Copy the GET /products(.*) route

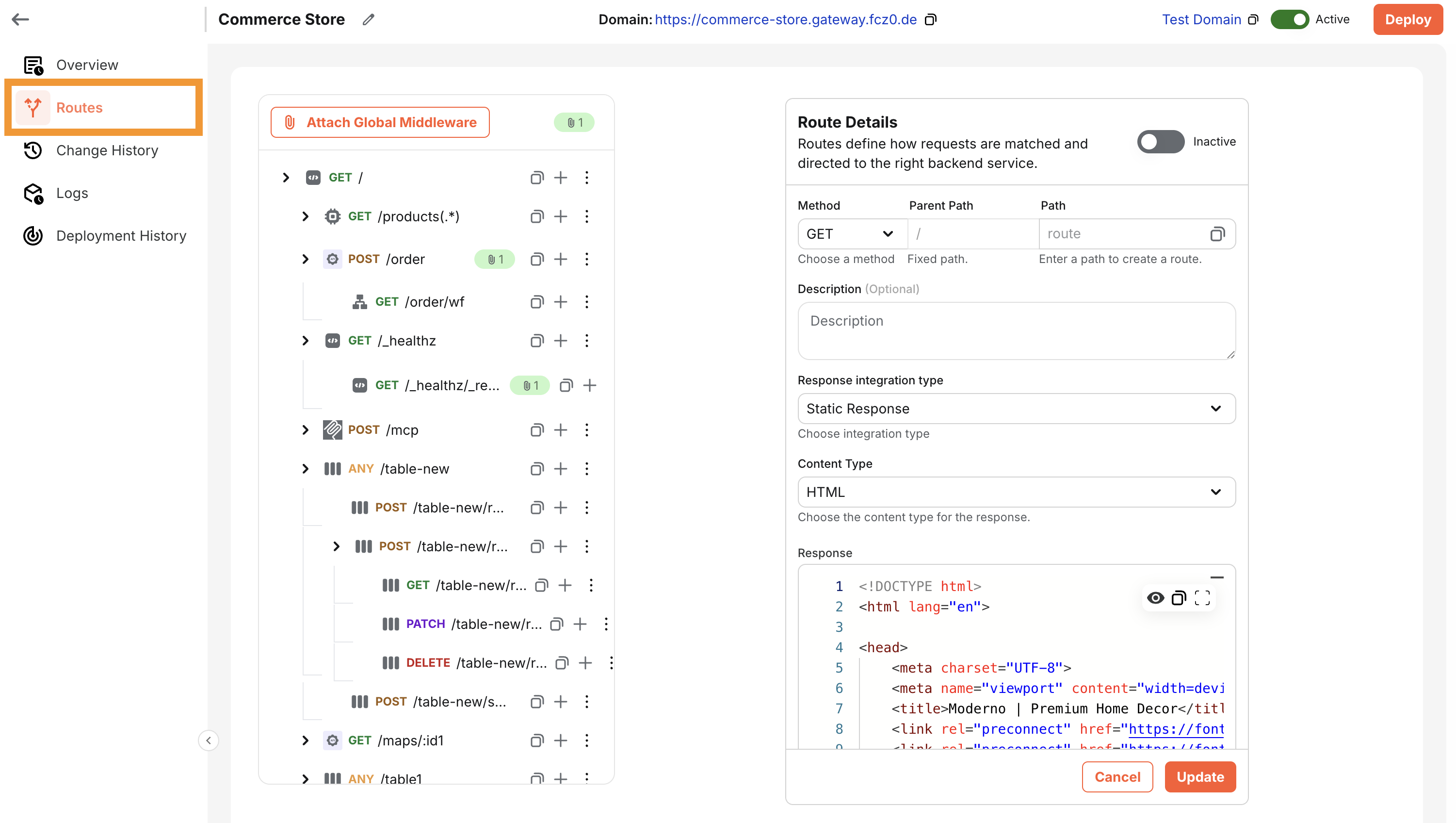pyautogui.click(x=536, y=216)
